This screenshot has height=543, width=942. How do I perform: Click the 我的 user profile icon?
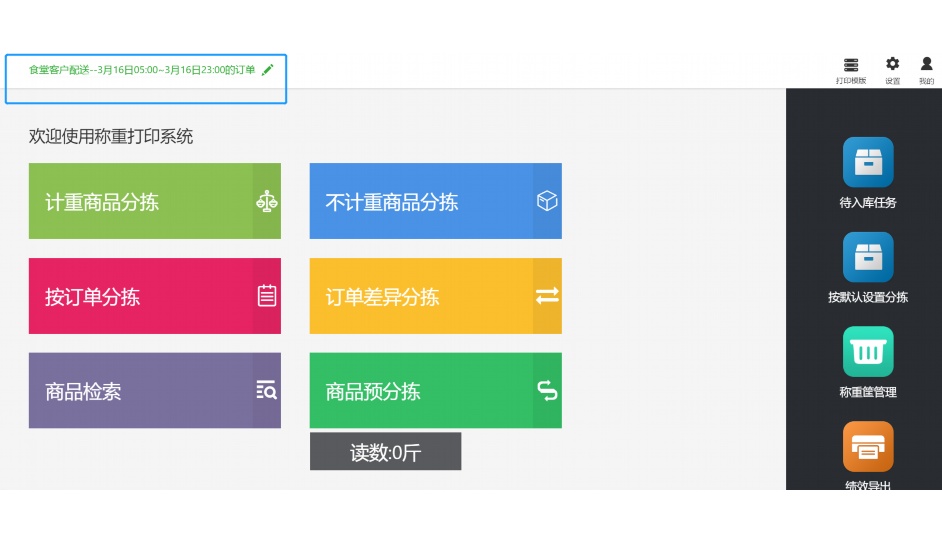[926, 65]
